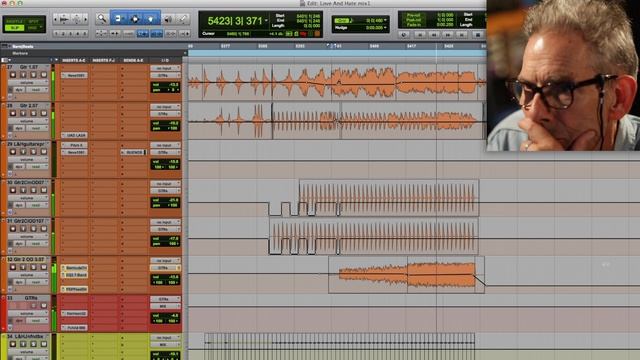
Task: Click the Return to Zero transport button
Action: pos(420,35)
